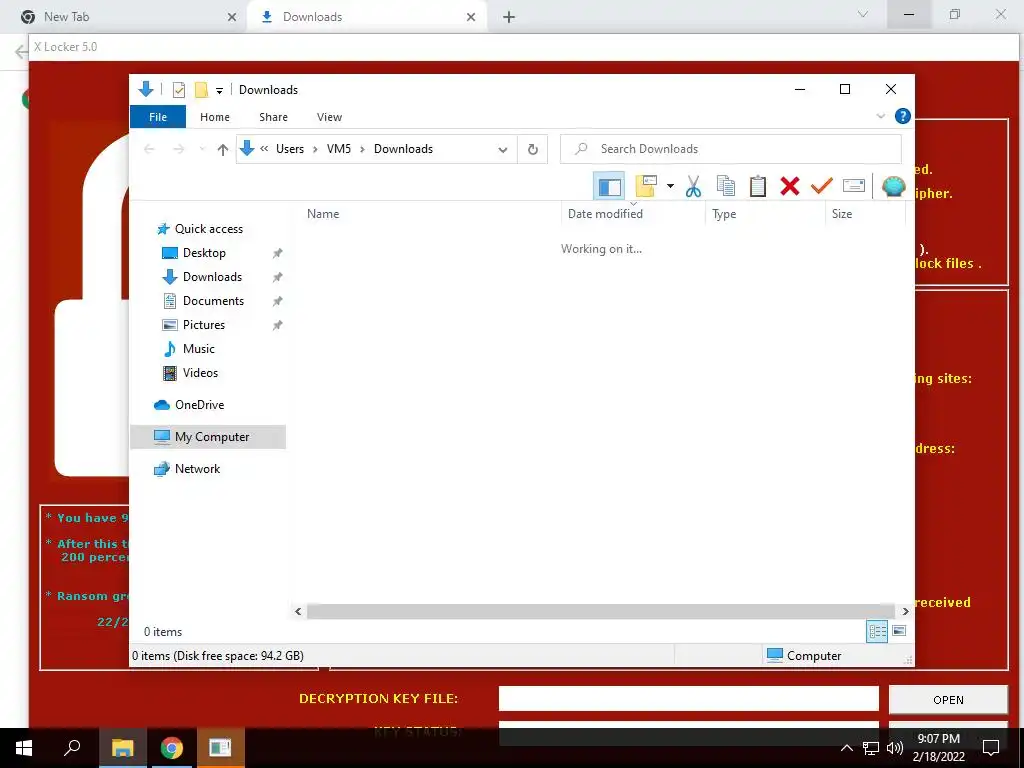
Task: Expand the ribbon with chevron near help
Action: (880, 116)
